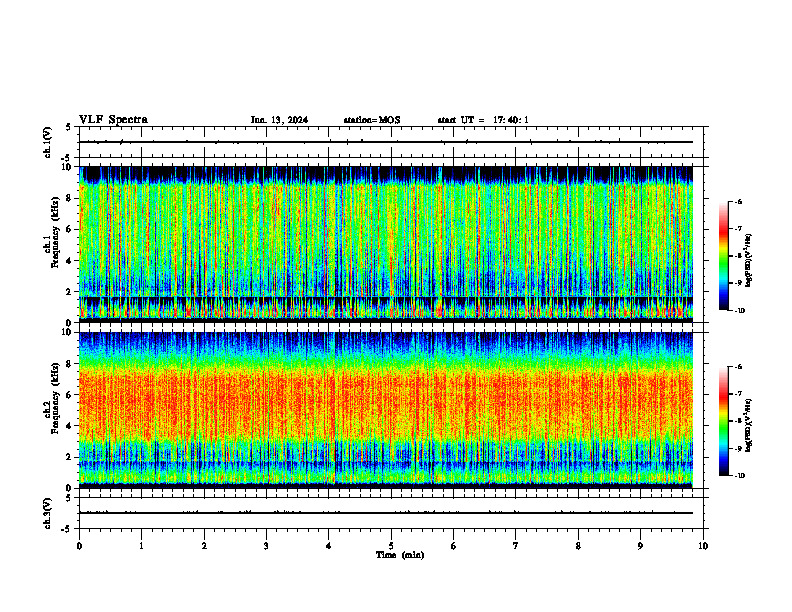792x612 pixels.
Task: Click time axis tick label "0"
Action: 79,546
